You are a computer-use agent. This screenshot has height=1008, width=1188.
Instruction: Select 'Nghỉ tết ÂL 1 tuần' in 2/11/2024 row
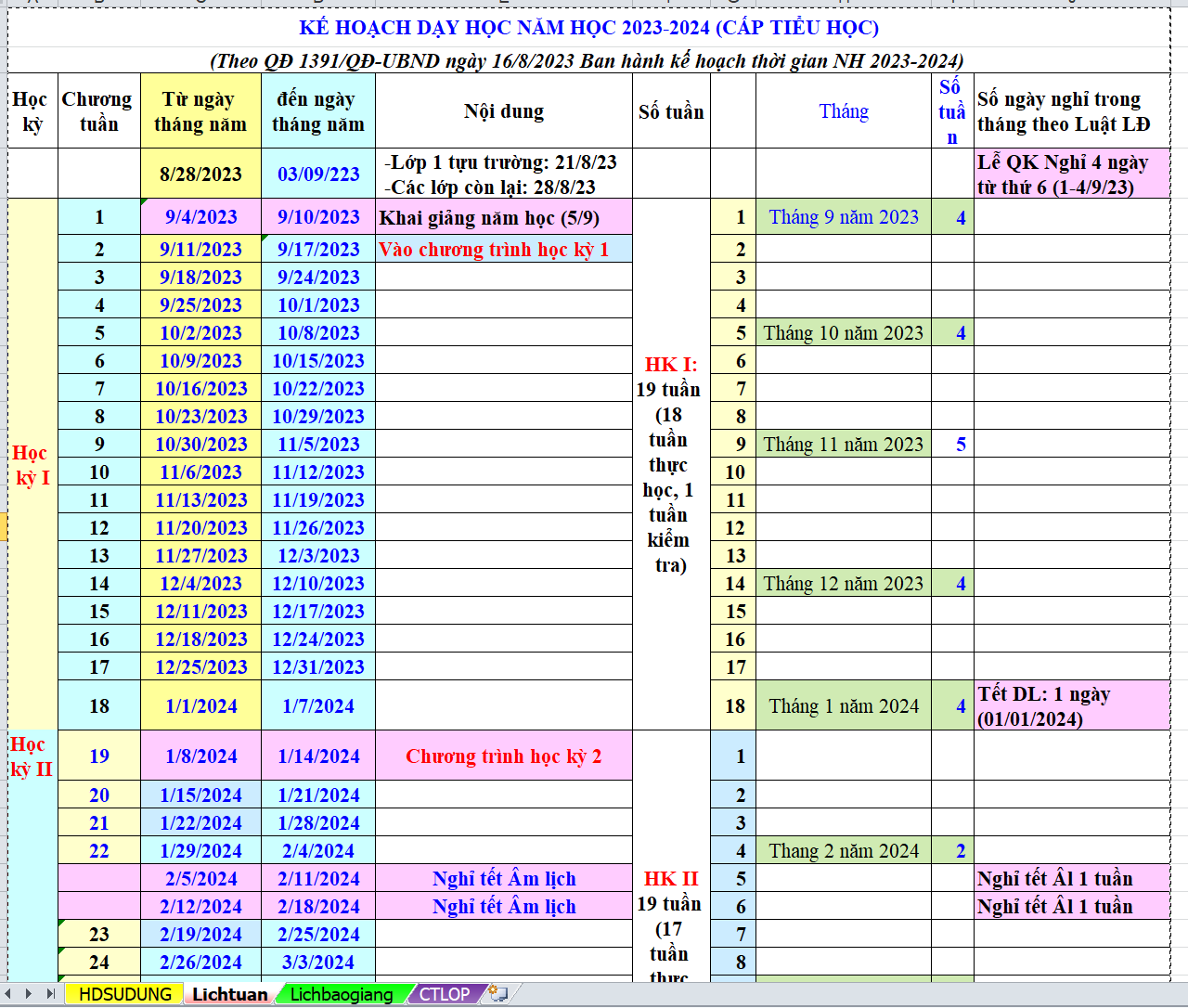(x=1072, y=878)
